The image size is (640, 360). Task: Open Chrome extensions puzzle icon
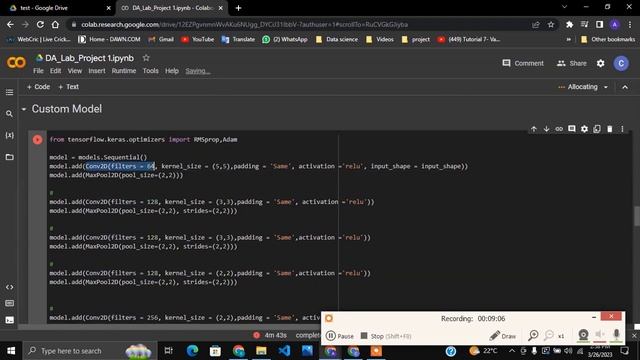click(x=569, y=24)
